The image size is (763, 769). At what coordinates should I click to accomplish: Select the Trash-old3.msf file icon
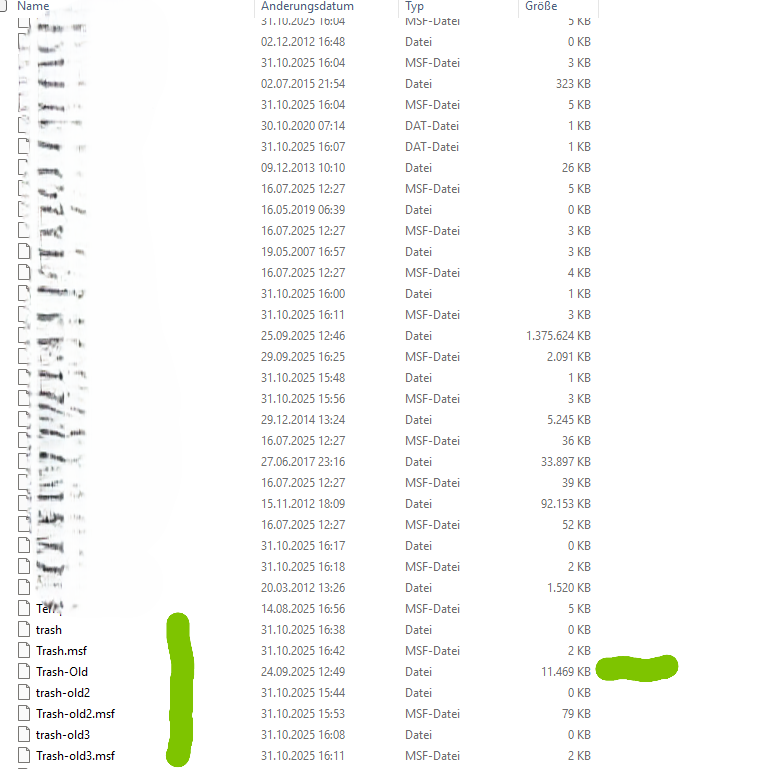24,755
